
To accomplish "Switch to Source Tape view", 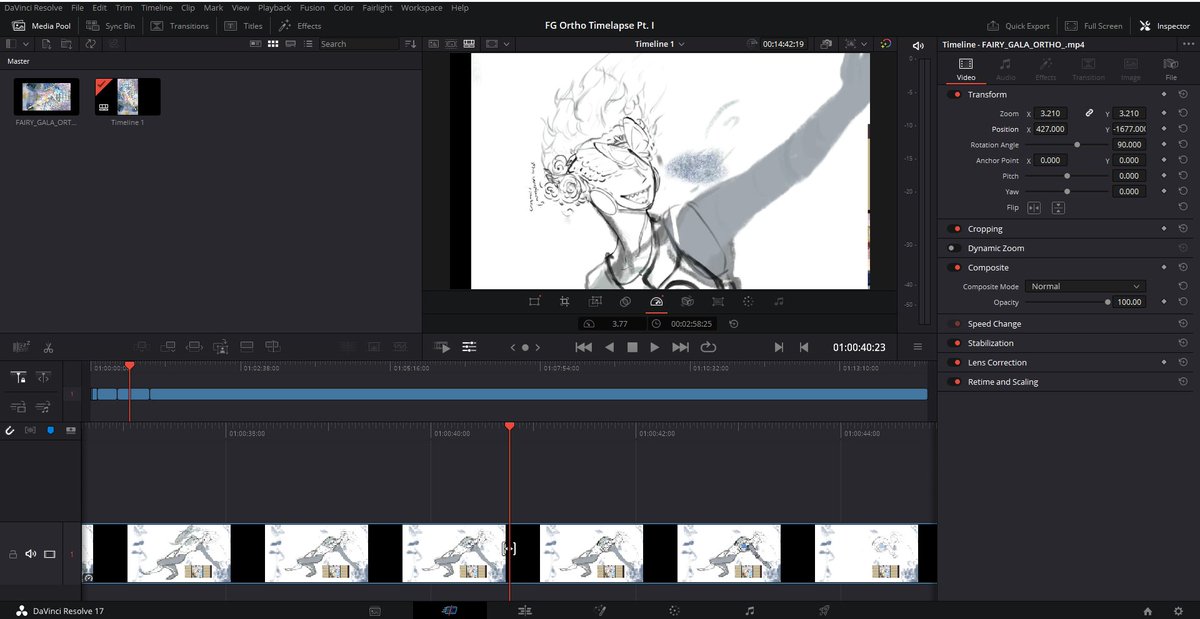I will tap(450, 44).
